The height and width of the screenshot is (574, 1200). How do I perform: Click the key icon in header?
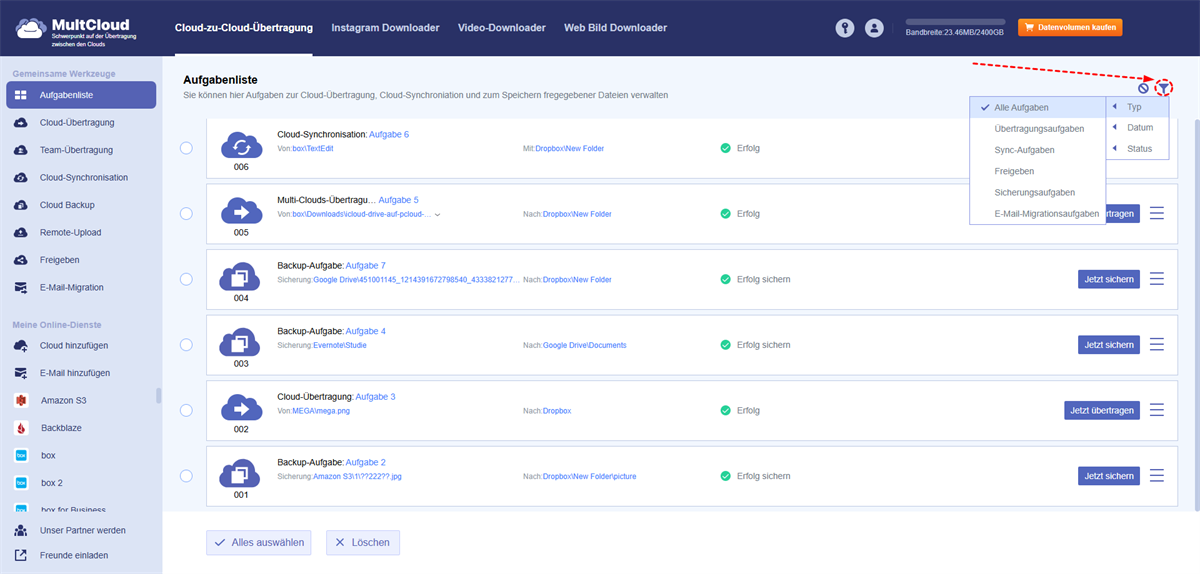point(845,29)
